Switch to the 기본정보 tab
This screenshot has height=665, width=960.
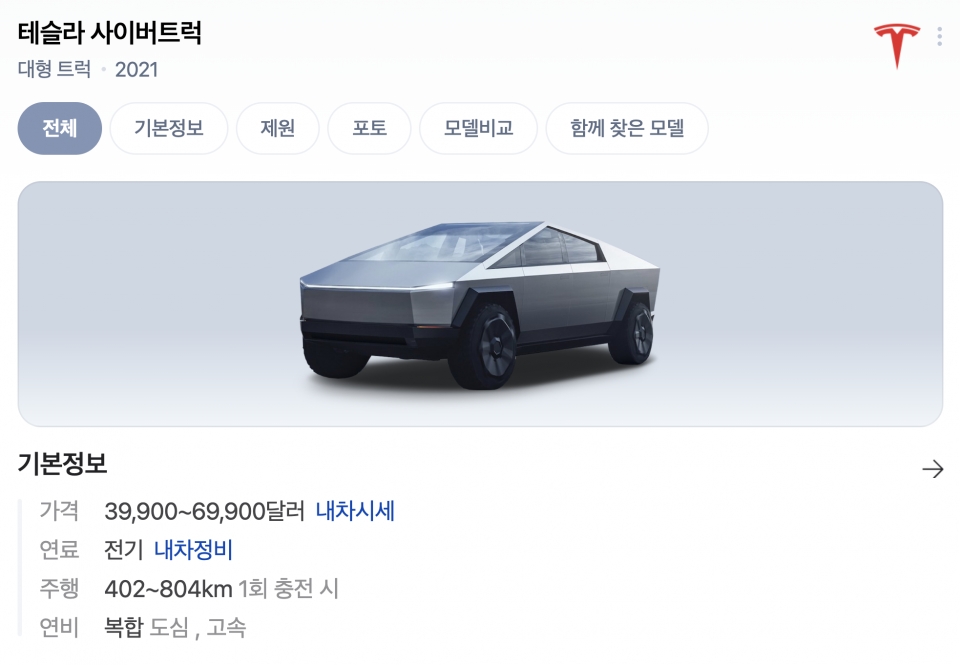[169, 128]
